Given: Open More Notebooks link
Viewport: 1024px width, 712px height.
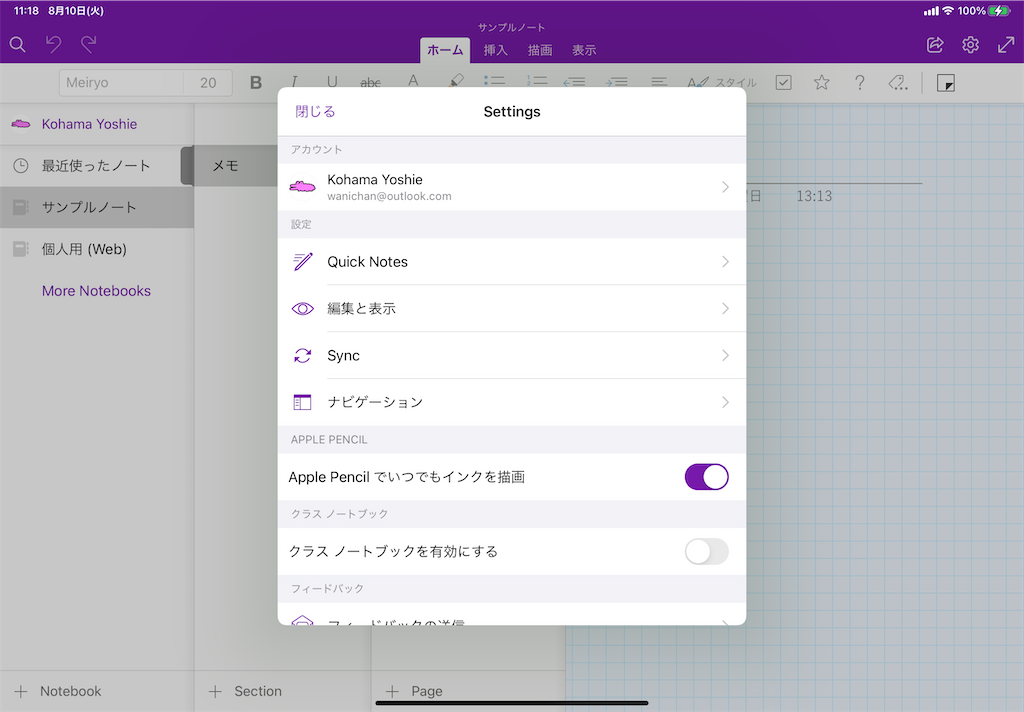Looking at the screenshot, I should [96, 291].
